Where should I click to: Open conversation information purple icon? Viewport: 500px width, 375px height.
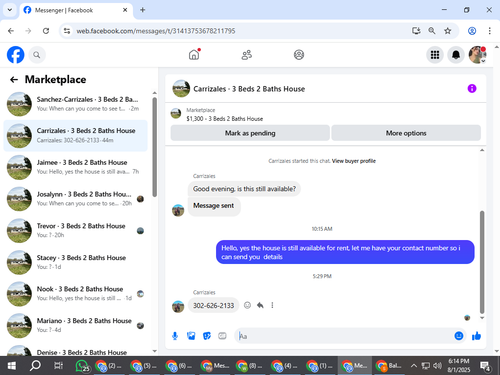tap(472, 88)
